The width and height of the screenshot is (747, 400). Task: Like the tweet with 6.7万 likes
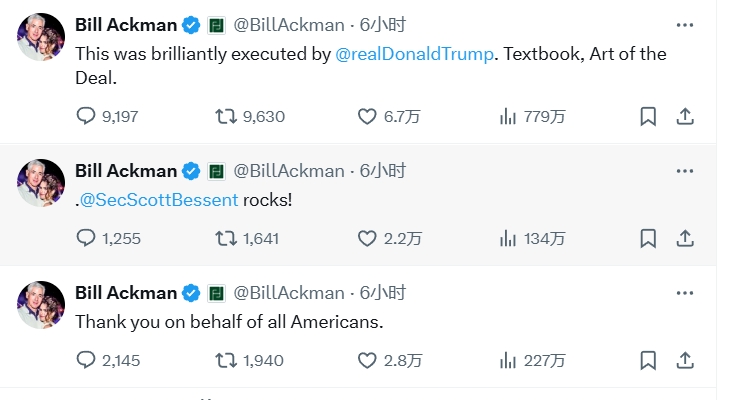(367, 116)
